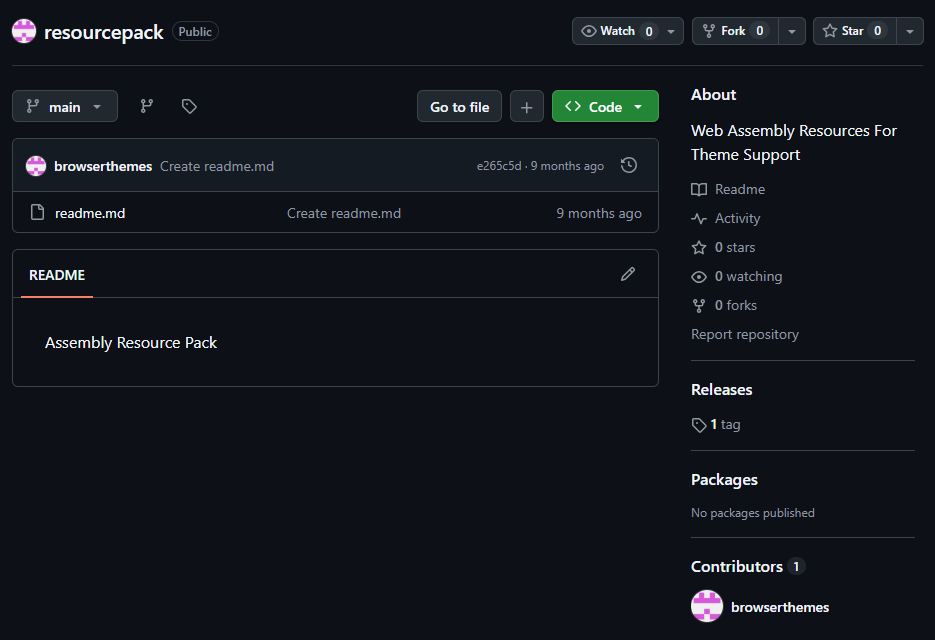Viewport: 935px width, 640px height.
Task: Add a file with the plus button
Action: pyautogui.click(x=527, y=106)
